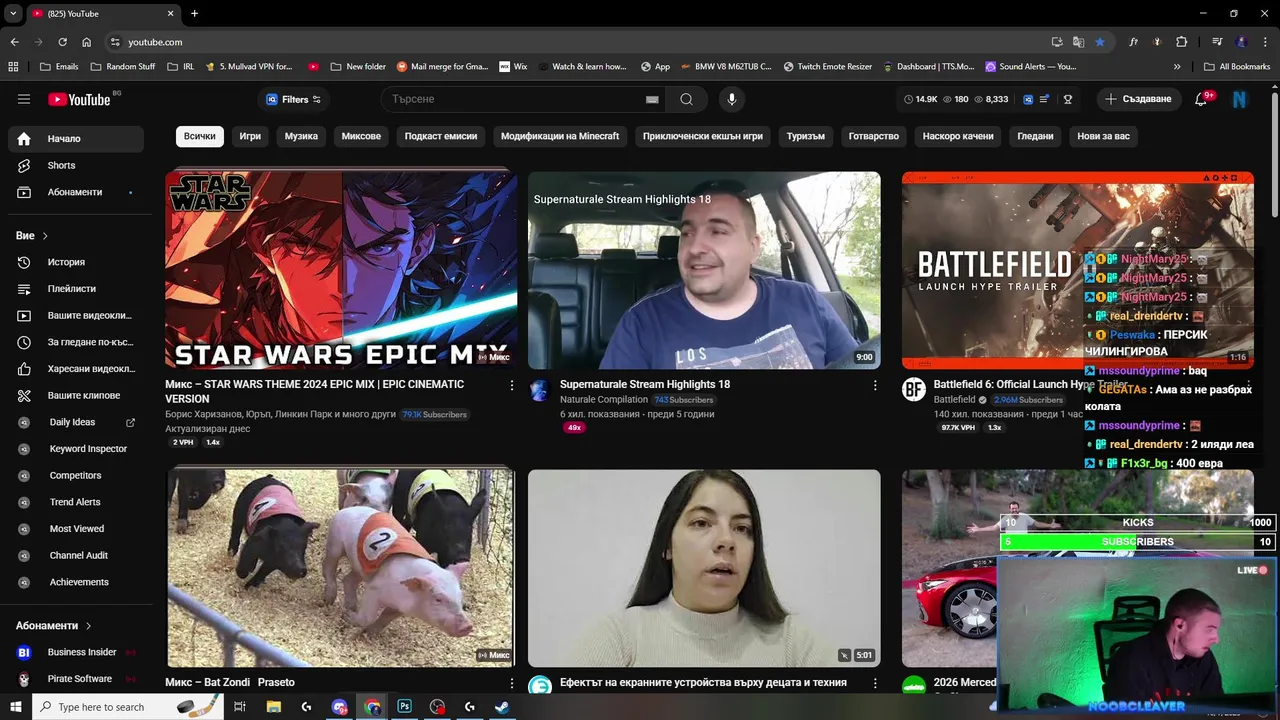Open Харесани видеоклипове in the sidebar

[x=76, y=369]
